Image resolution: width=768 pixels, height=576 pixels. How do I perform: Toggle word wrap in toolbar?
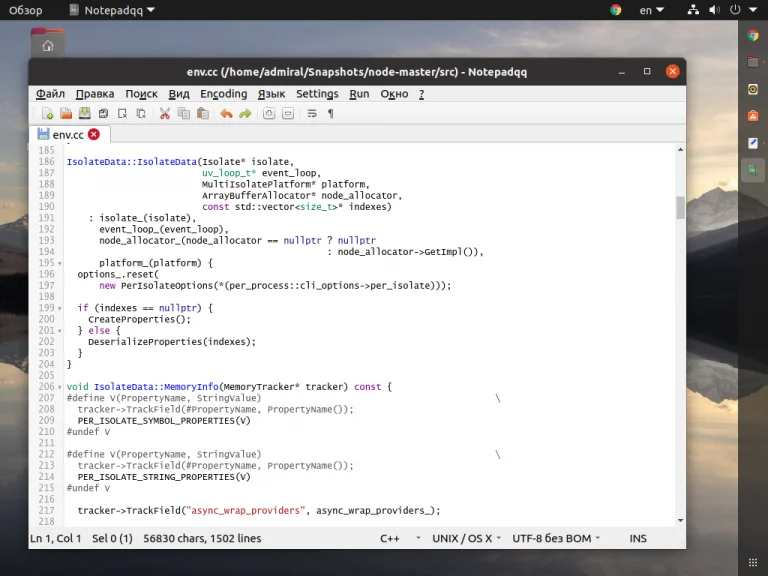pyautogui.click(x=312, y=114)
